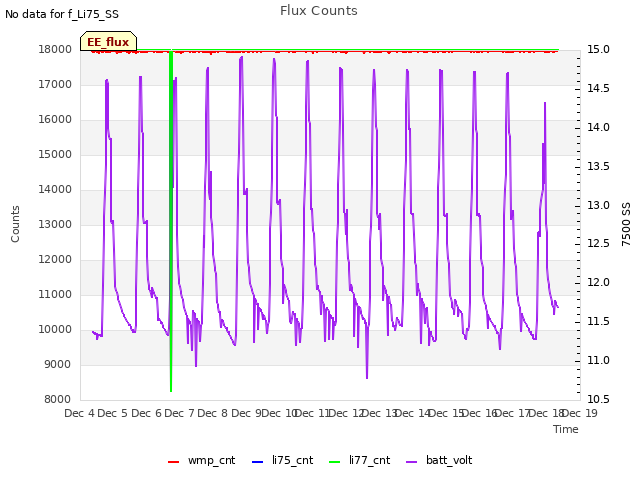This screenshot has height=480, width=640.
Task: Click the Dec 5 x-axis tick label
Action: [x=113, y=413]
